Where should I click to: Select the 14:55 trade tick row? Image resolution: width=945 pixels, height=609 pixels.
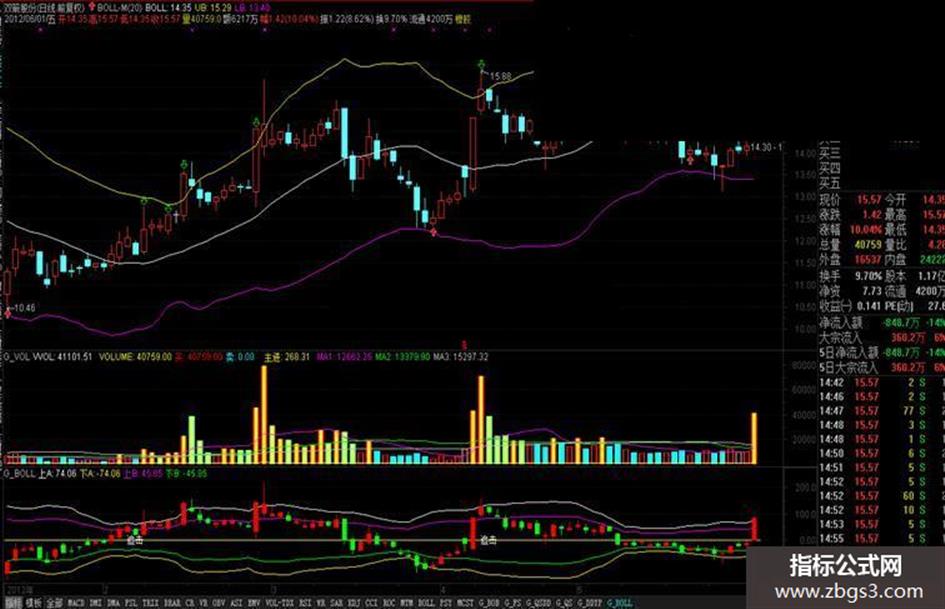(x=881, y=538)
